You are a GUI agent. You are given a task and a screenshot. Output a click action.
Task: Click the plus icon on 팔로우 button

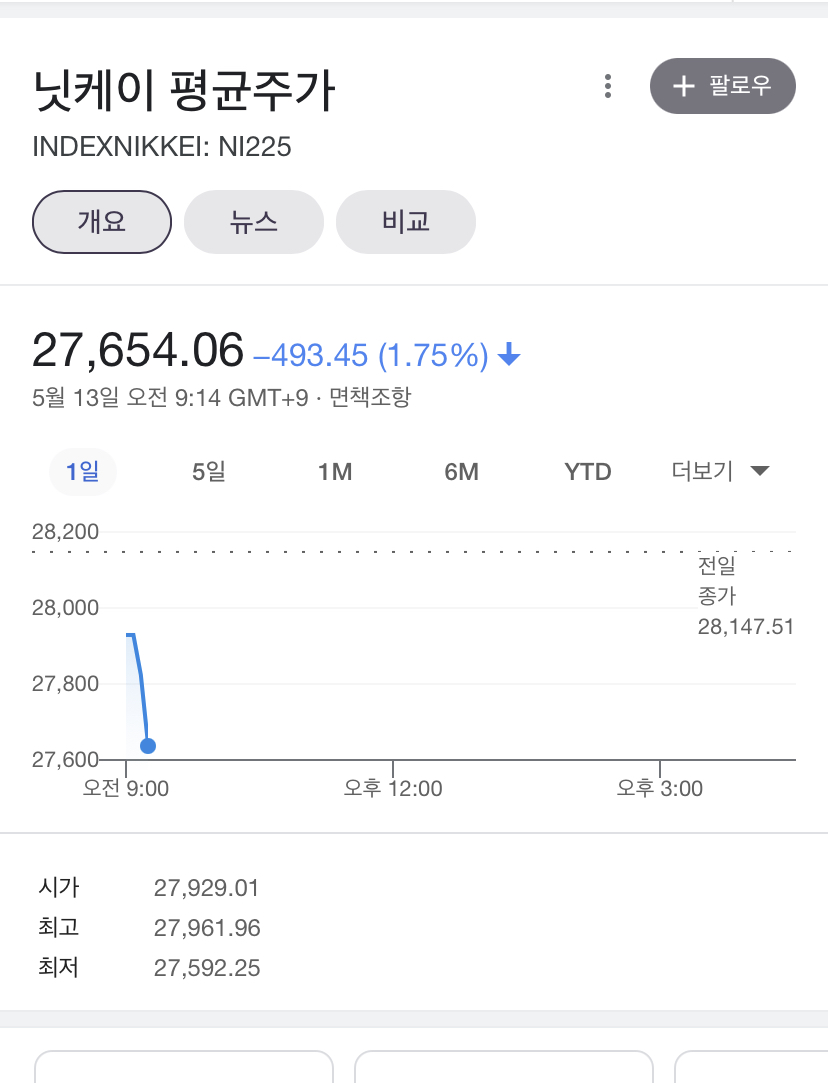click(684, 86)
